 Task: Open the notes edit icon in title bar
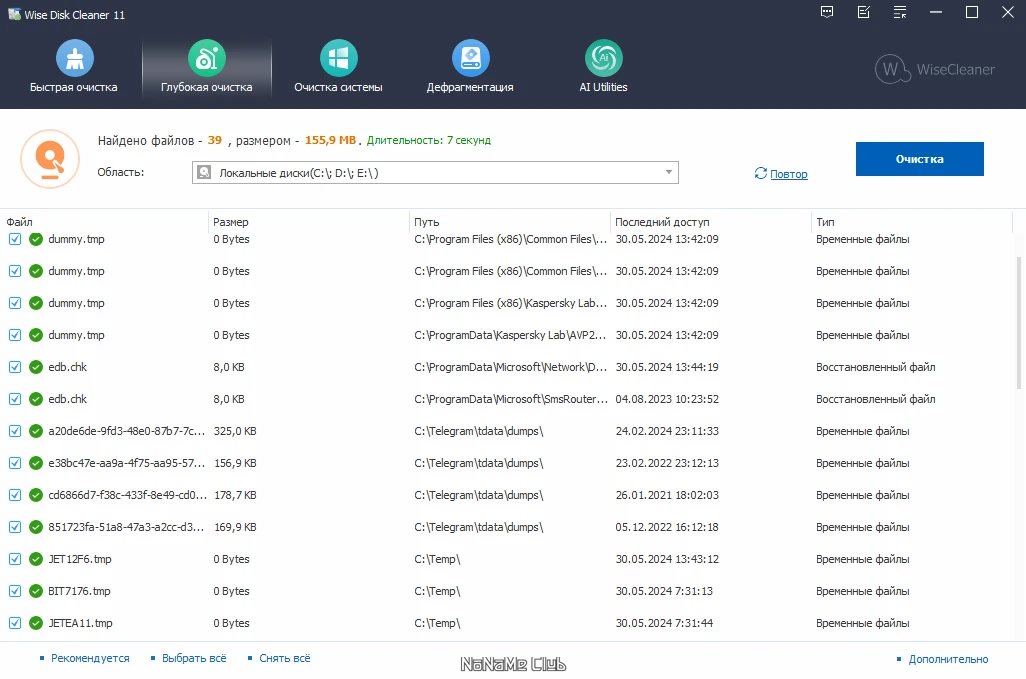pos(864,12)
